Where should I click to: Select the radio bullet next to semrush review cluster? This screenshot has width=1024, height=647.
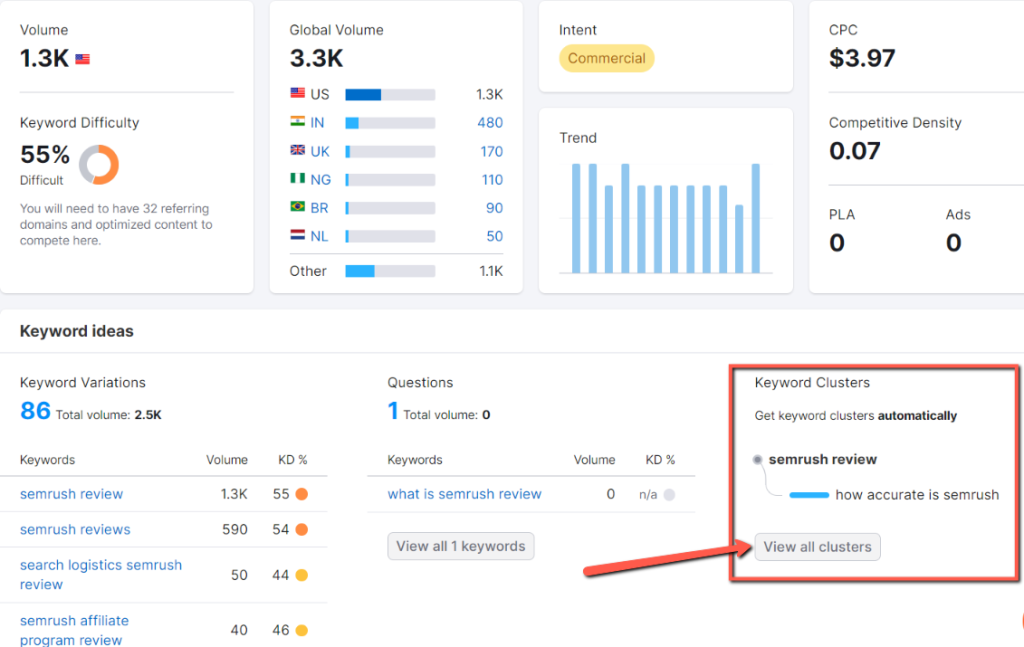coord(757,459)
